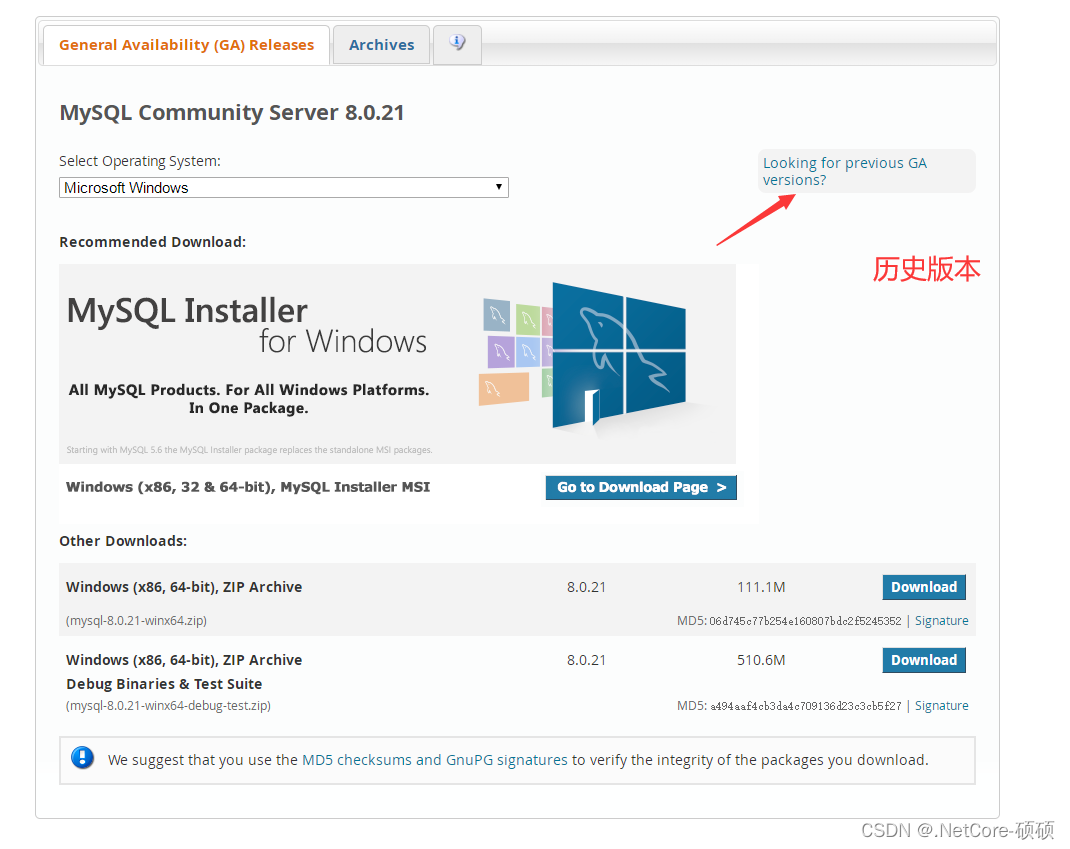Click the MD5 hash starting with 06d745c77b

point(805,621)
